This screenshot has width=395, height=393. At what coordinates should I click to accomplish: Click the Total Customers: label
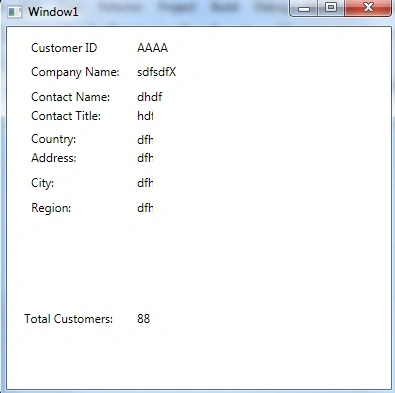69,319
